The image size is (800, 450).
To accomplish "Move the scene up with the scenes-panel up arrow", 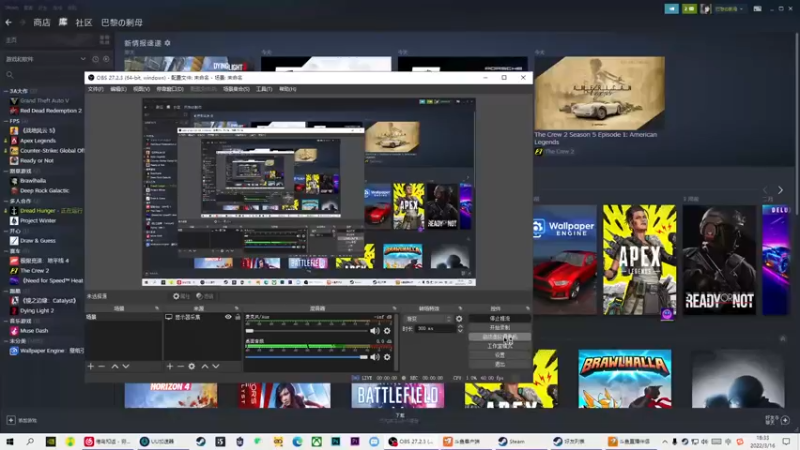I will tap(115, 366).
